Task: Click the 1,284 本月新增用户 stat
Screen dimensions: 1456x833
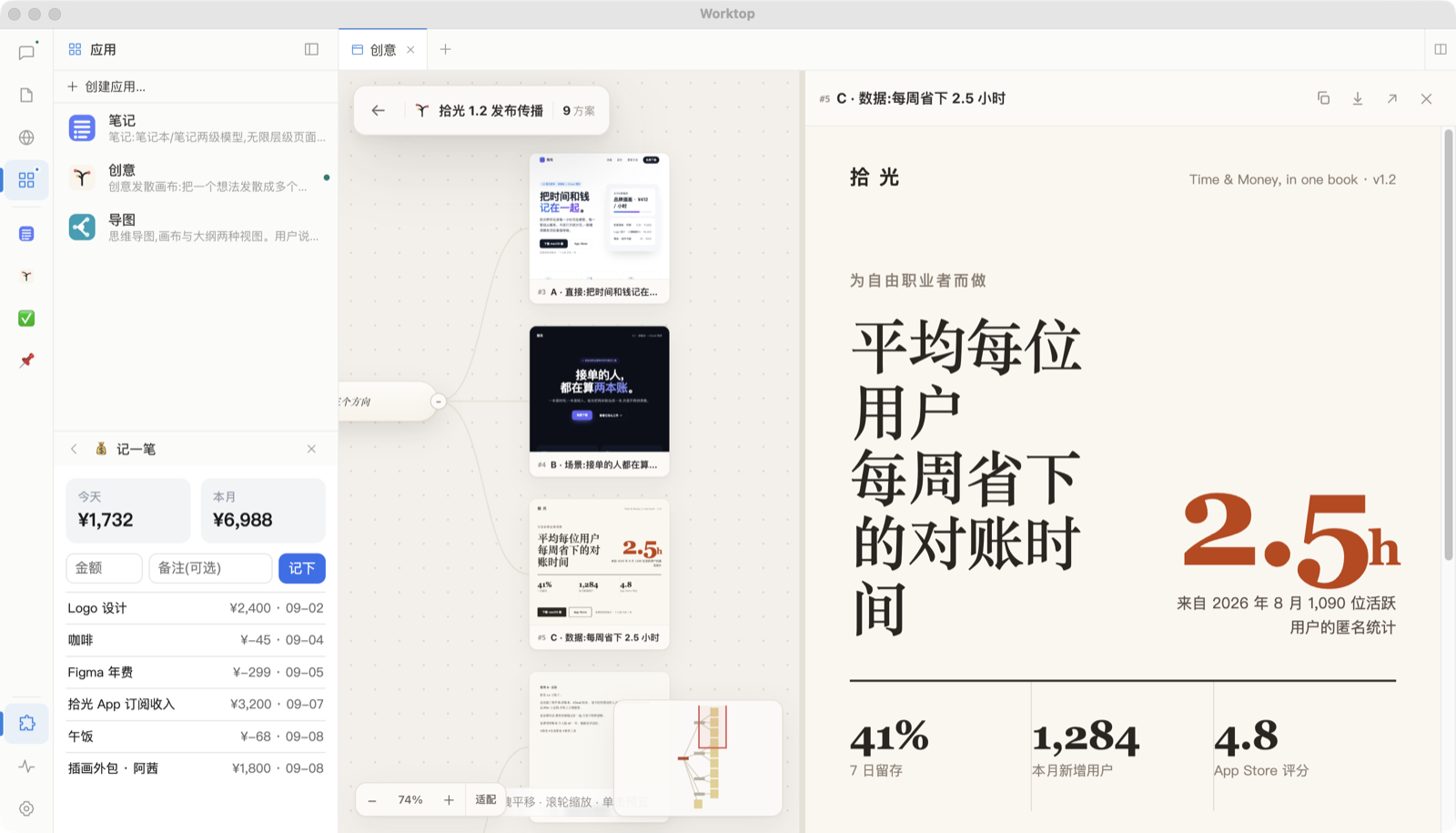Action: (x=1086, y=748)
